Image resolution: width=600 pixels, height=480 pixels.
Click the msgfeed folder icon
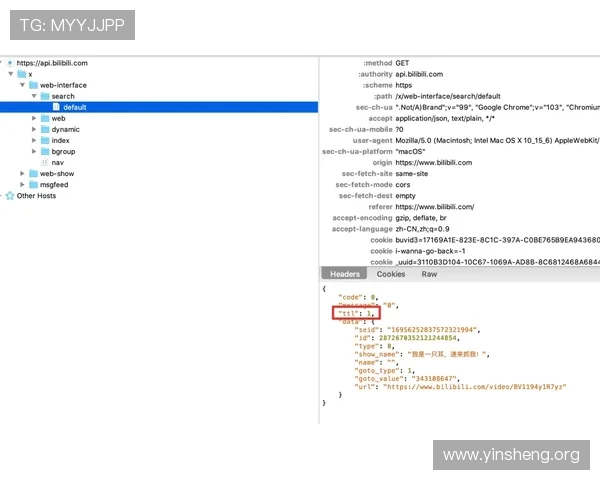(33, 184)
